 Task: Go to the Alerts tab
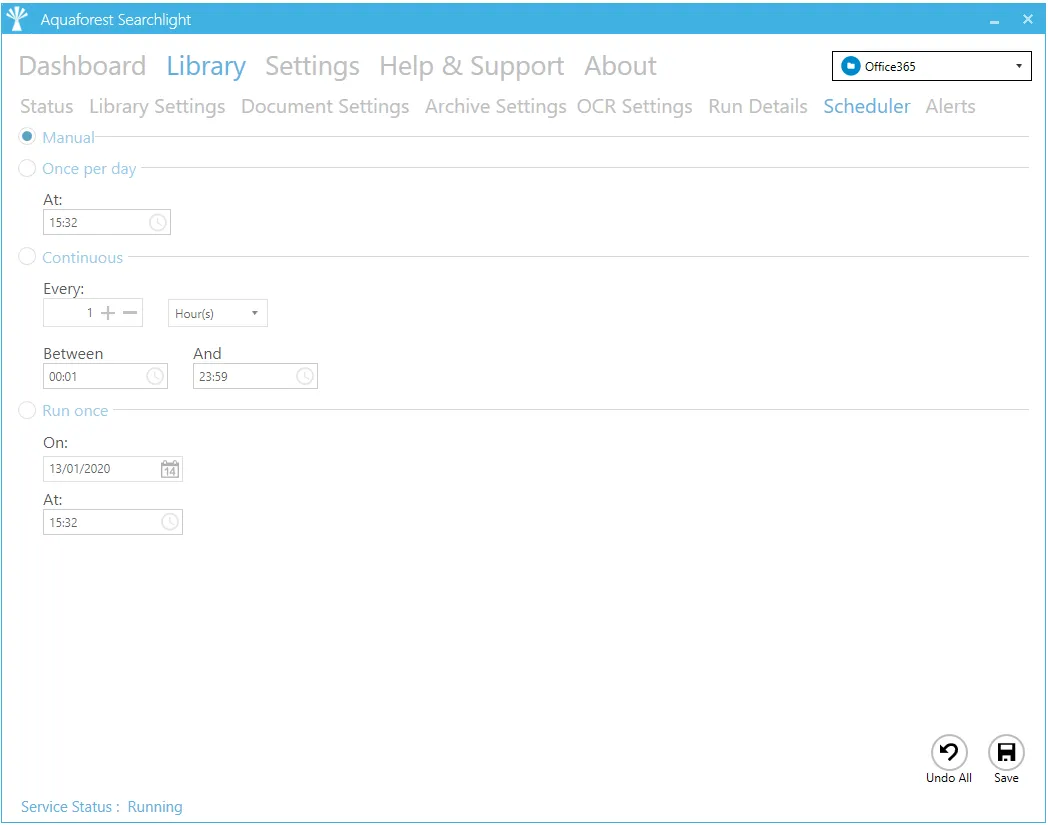click(x=950, y=107)
